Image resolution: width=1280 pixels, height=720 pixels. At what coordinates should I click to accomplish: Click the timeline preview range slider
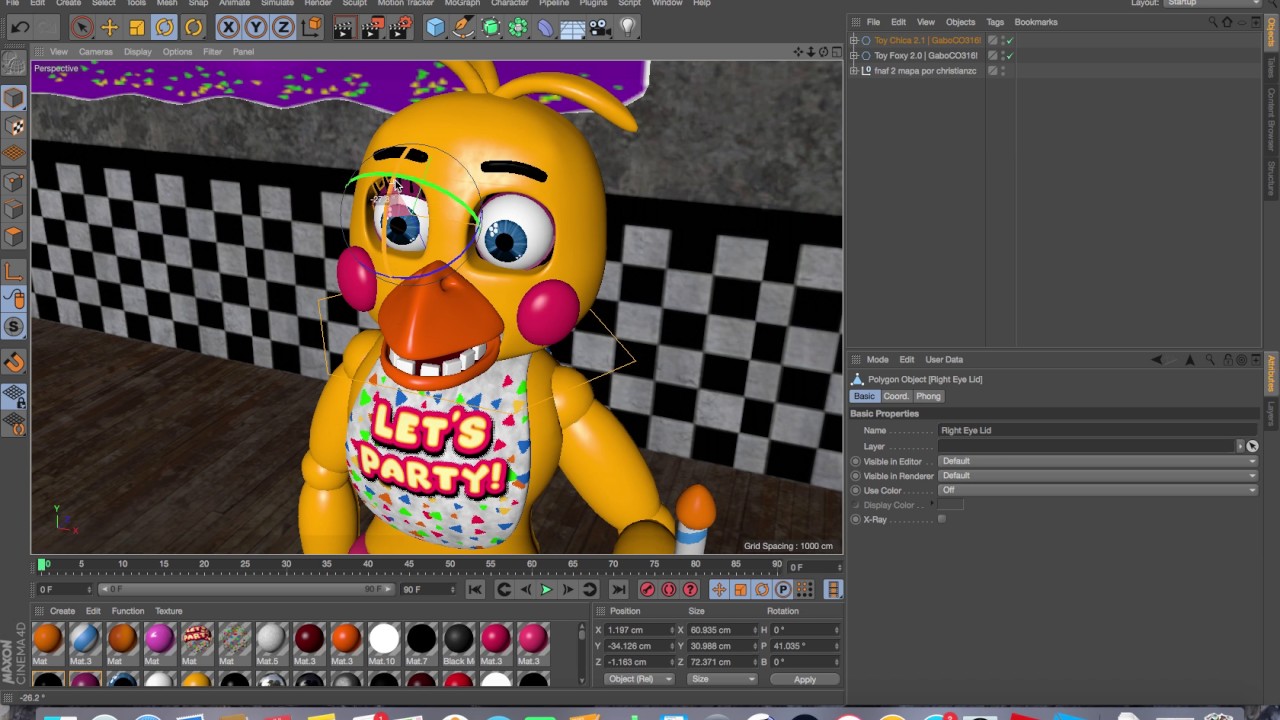245,590
